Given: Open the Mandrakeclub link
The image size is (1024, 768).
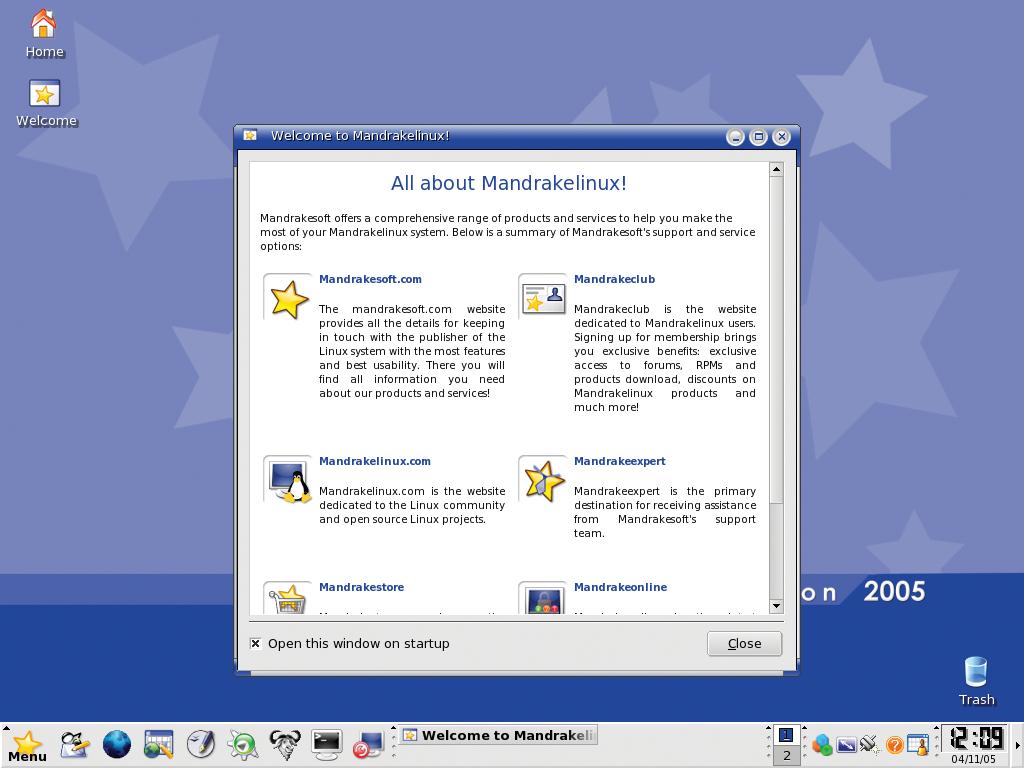Looking at the screenshot, I should tap(615, 279).
